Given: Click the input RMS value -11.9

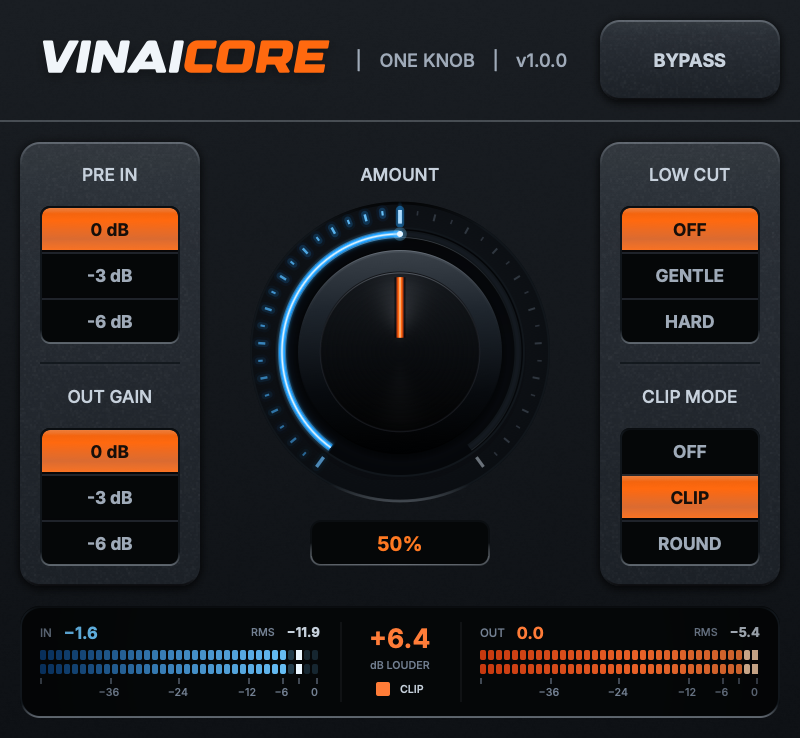Looking at the screenshot, I should click(303, 632).
